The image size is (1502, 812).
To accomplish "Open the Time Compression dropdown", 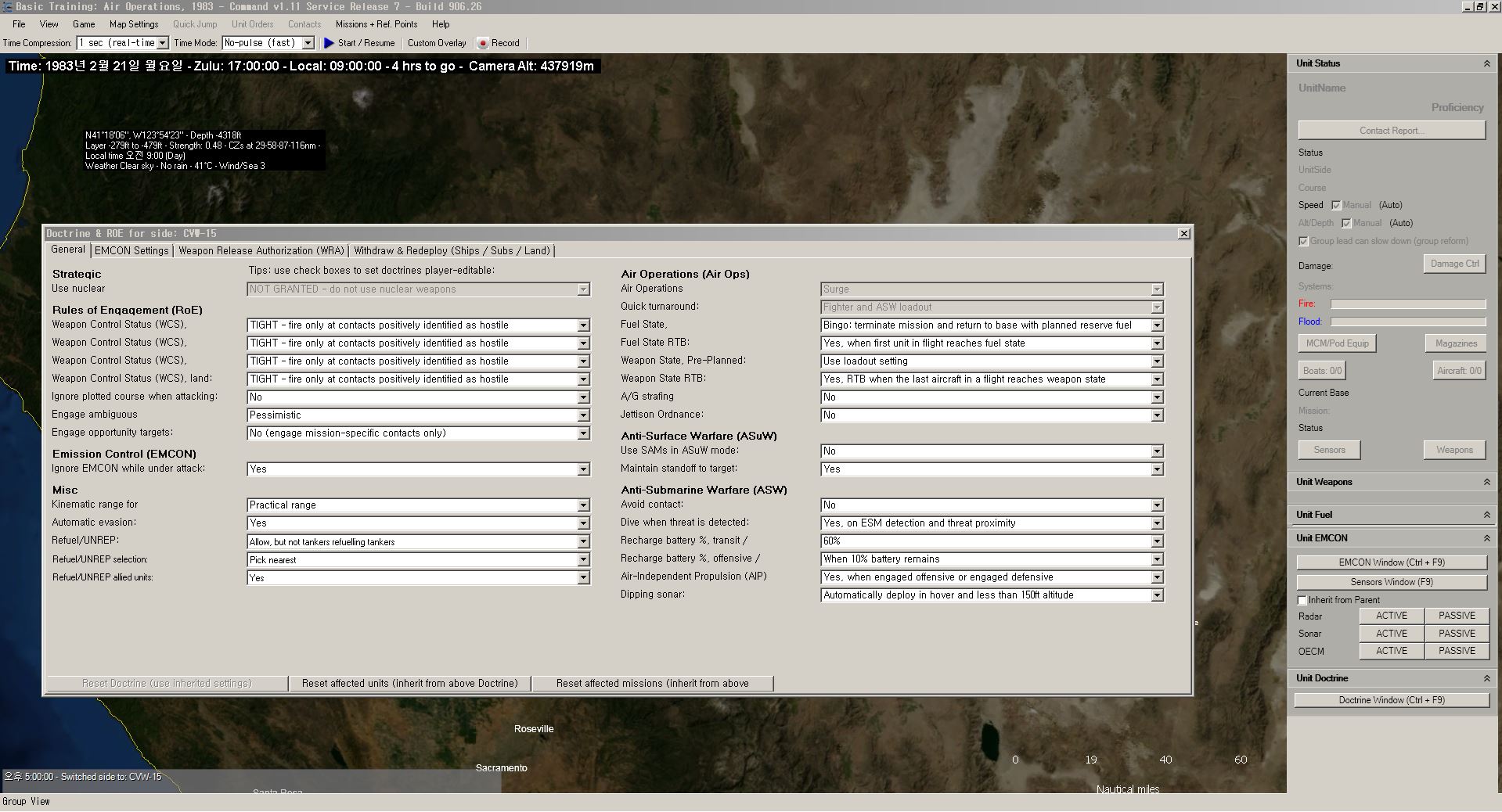I will click(162, 43).
